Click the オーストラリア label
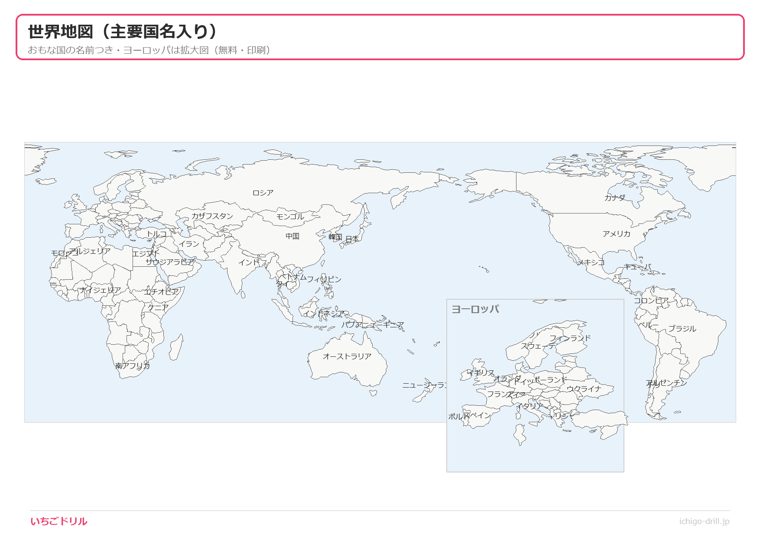This screenshot has height=537, width=760. pyautogui.click(x=347, y=356)
